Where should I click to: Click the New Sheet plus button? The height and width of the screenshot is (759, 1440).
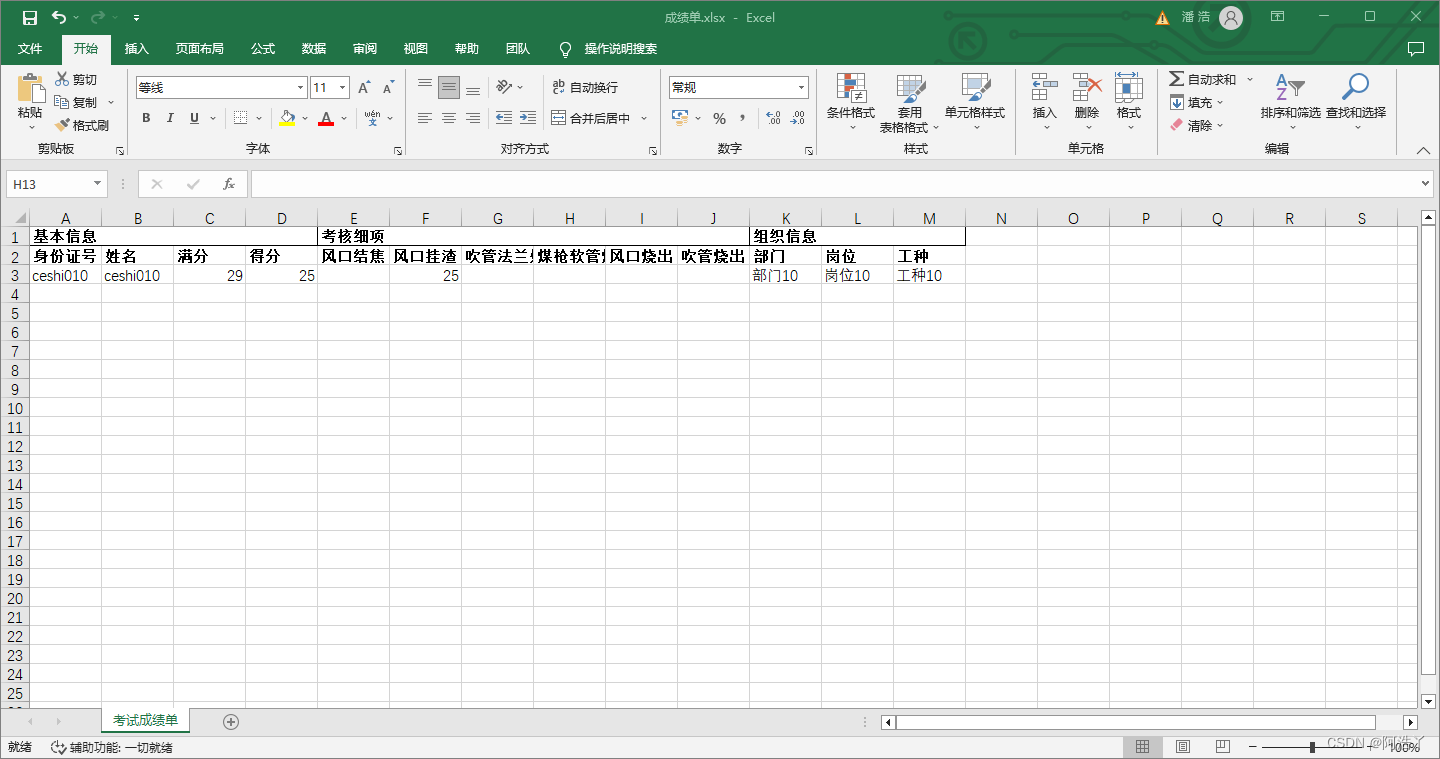230,720
